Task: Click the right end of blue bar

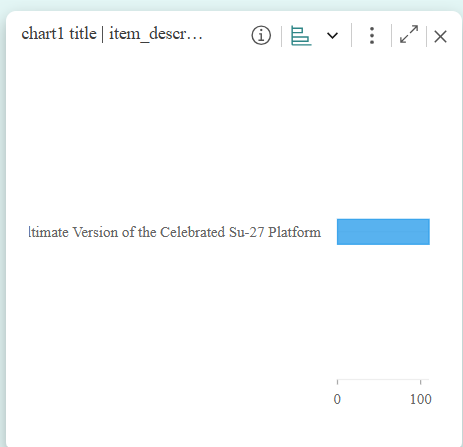Action: click(x=427, y=232)
